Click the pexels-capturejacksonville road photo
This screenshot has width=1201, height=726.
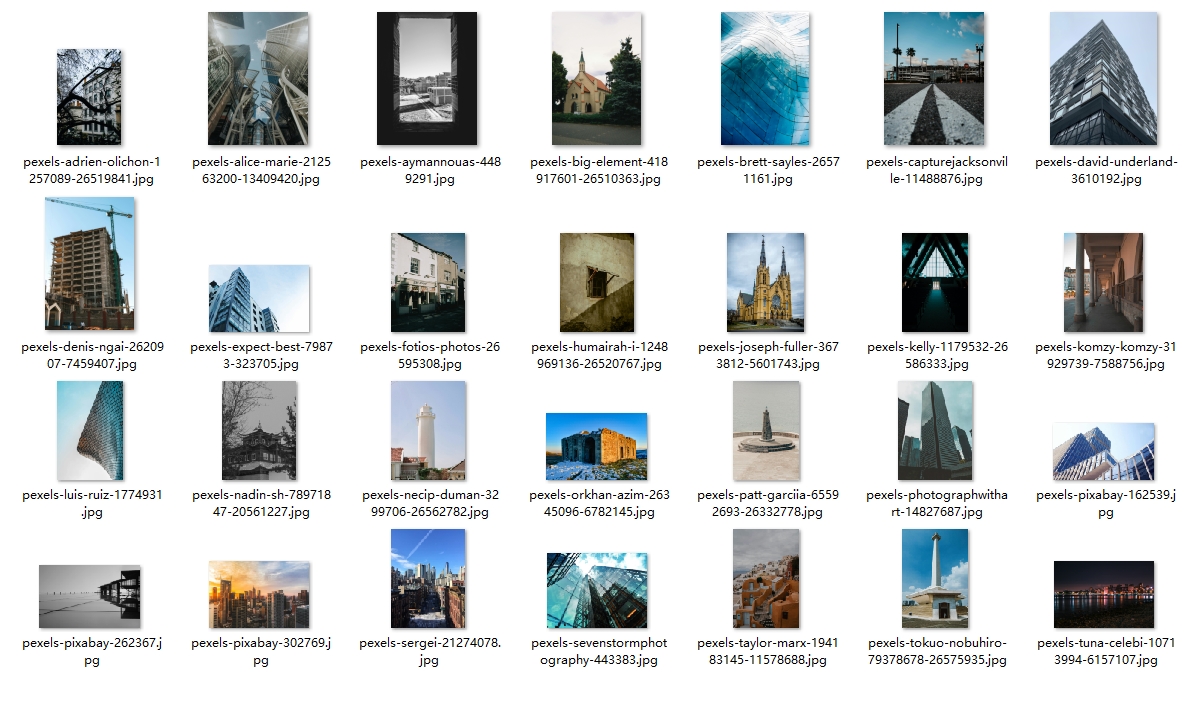934,79
